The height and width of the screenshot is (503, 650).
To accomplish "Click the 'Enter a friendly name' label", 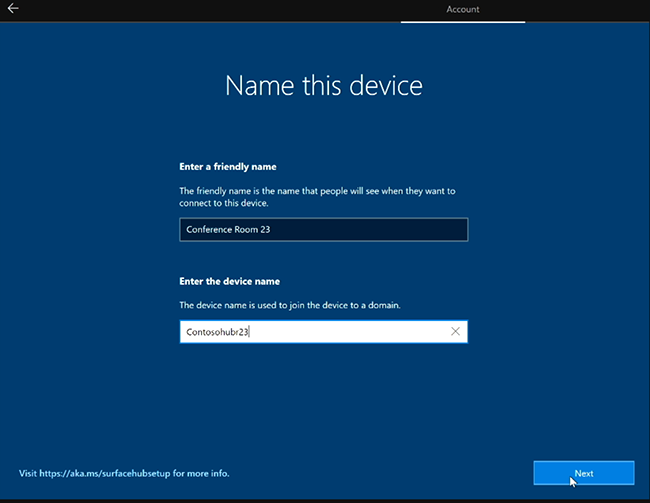I will coord(228,167).
